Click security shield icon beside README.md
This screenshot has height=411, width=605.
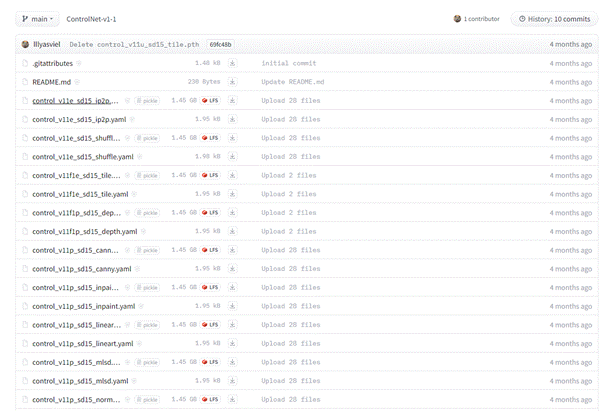point(78,82)
